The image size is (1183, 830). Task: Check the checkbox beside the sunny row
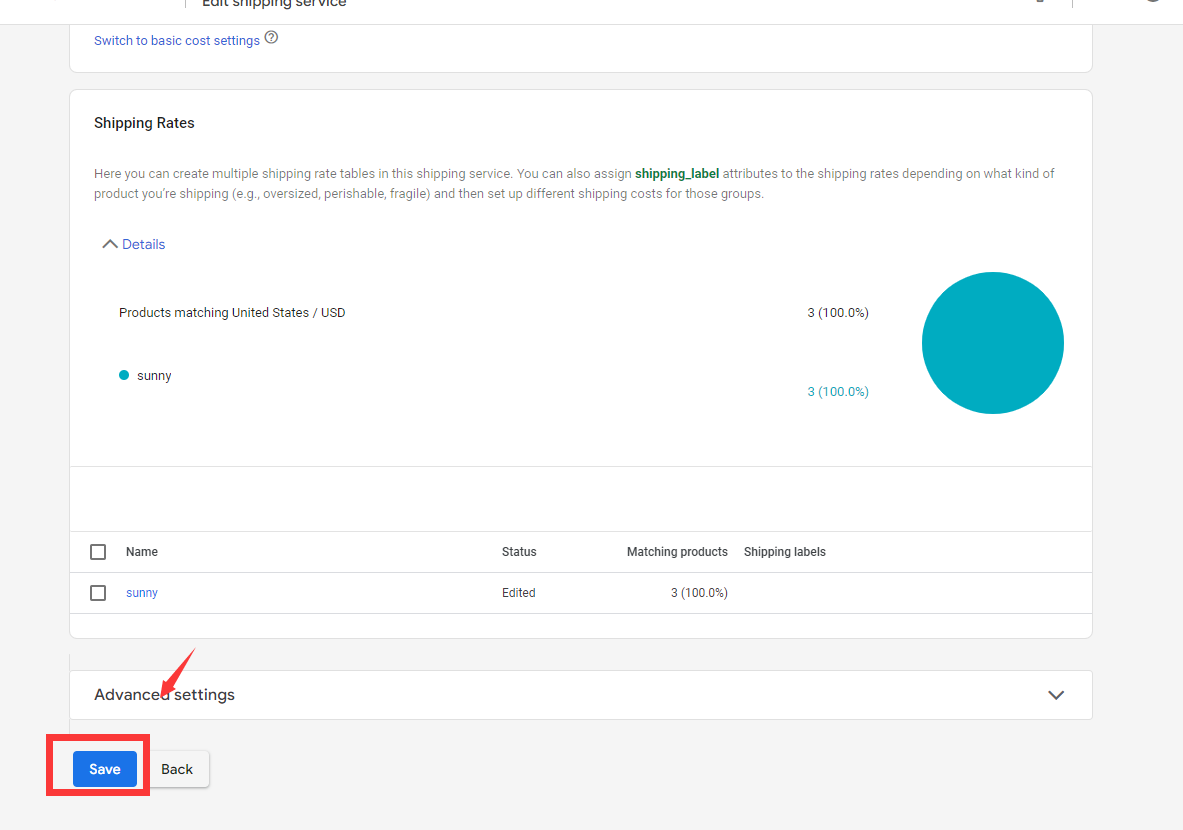(97, 592)
